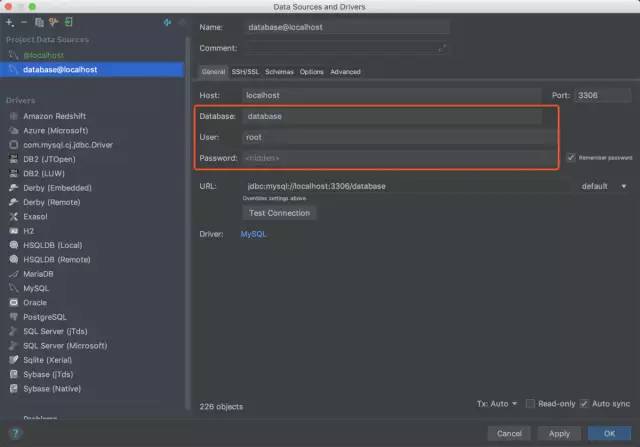Enable the Read-only checkbox
This screenshot has width=640, height=447.
531,404
